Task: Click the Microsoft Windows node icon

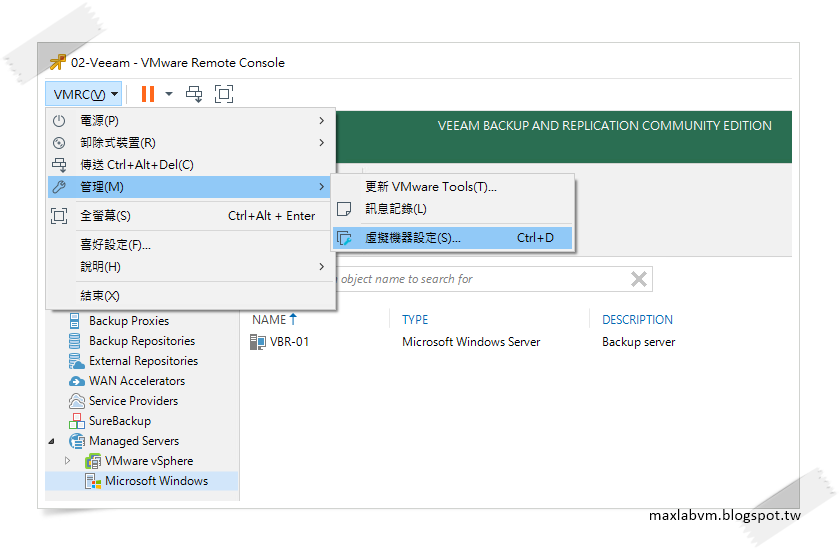Action: pyautogui.click(x=93, y=481)
